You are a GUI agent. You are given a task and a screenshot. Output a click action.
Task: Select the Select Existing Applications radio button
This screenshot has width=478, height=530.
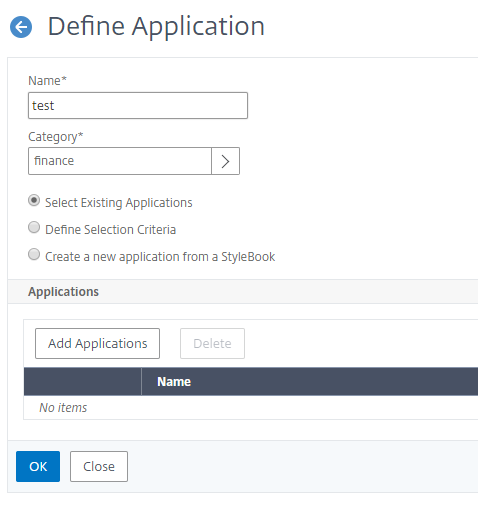point(34,200)
